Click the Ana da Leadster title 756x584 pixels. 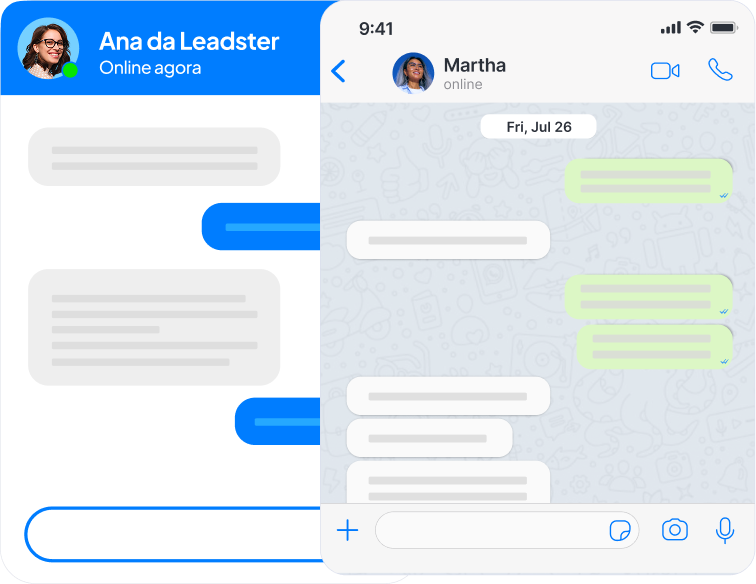pos(188,41)
